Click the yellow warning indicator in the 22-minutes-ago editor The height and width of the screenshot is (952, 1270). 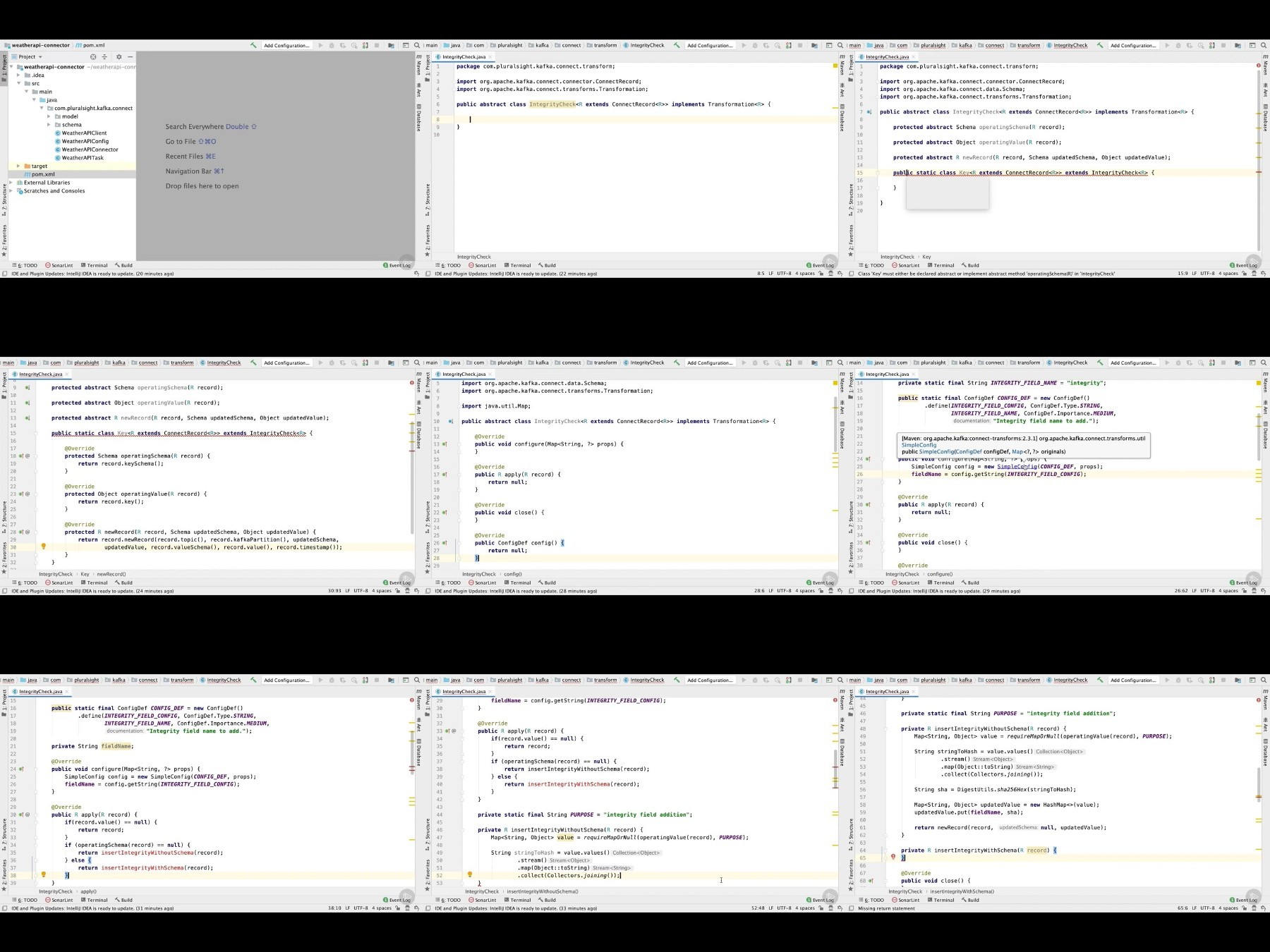click(x=835, y=66)
